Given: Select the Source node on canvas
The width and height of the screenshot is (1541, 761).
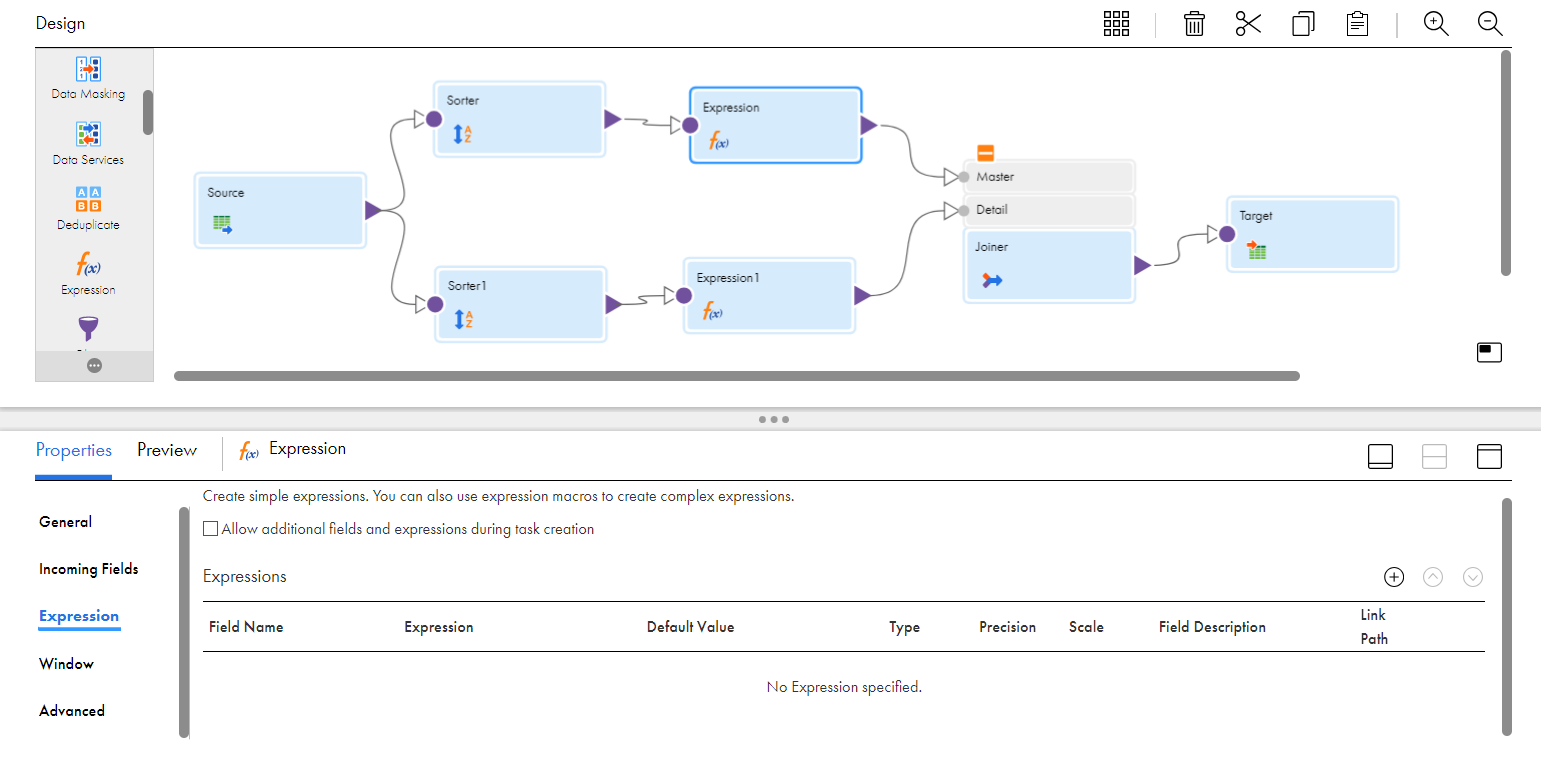Looking at the screenshot, I should click(279, 210).
